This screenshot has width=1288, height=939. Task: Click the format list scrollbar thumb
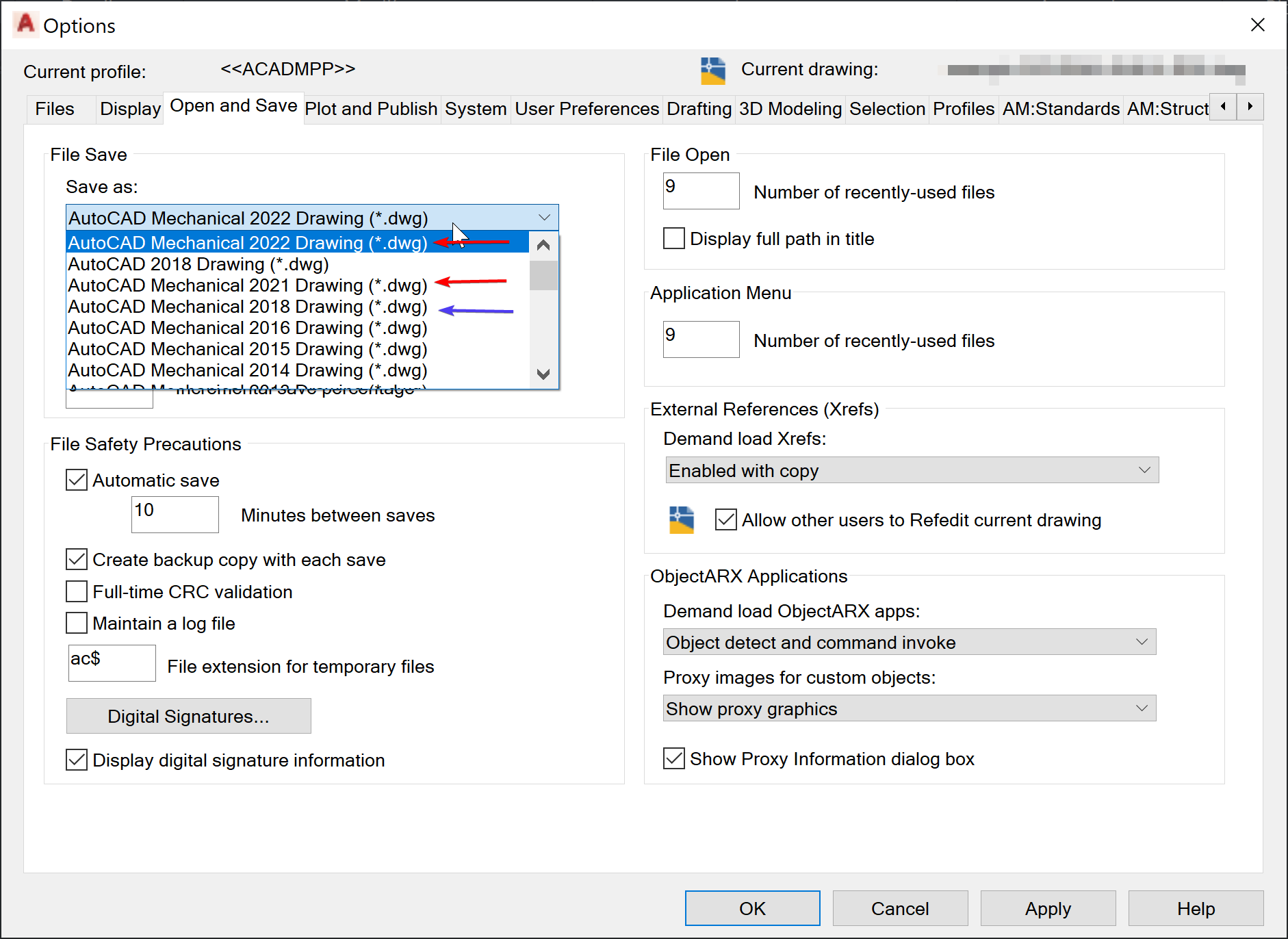543,275
